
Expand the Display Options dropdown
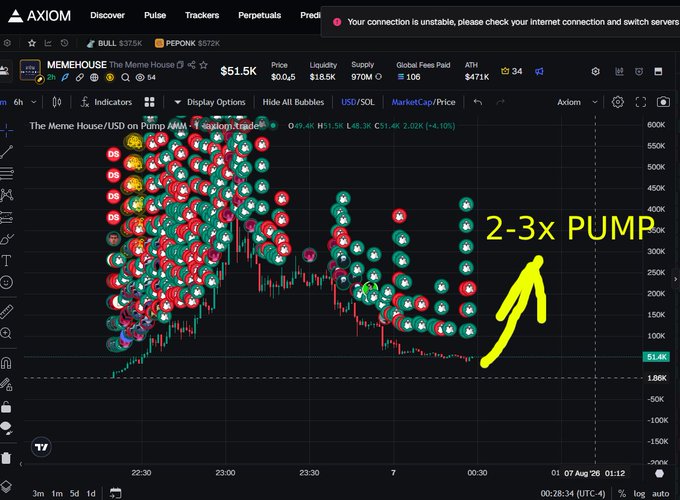click(x=210, y=102)
